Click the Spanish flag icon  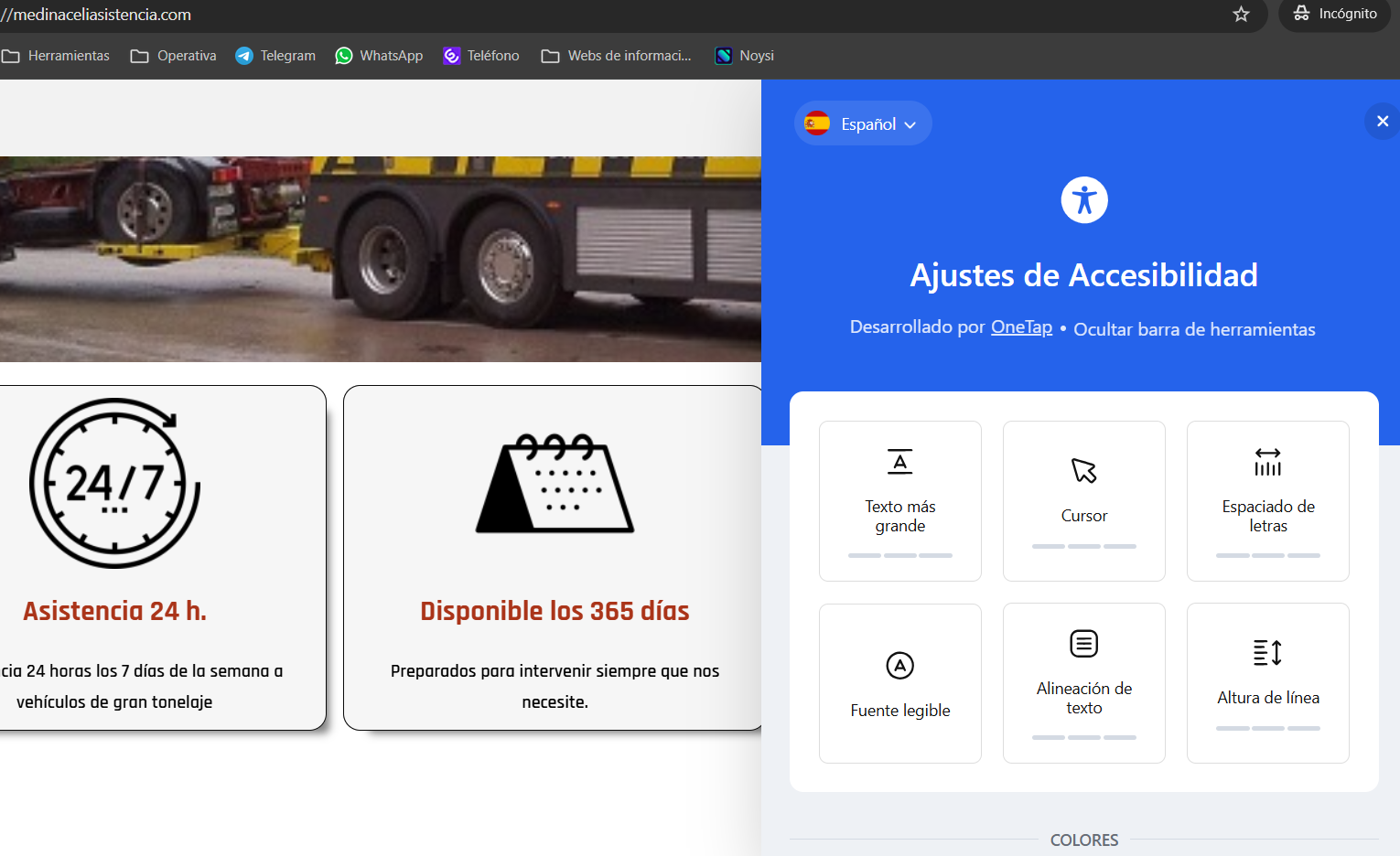coord(817,123)
